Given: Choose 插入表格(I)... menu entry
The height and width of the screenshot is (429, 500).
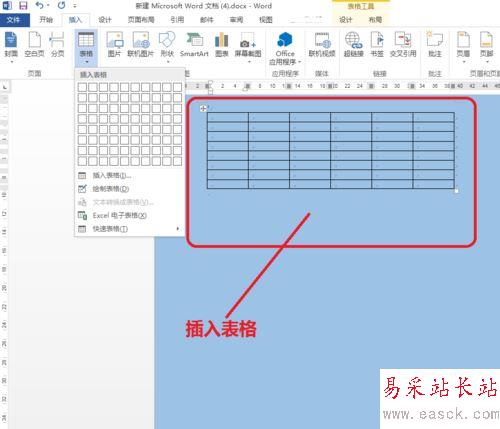Looking at the screenshot, I should click(x=130, y=175).
